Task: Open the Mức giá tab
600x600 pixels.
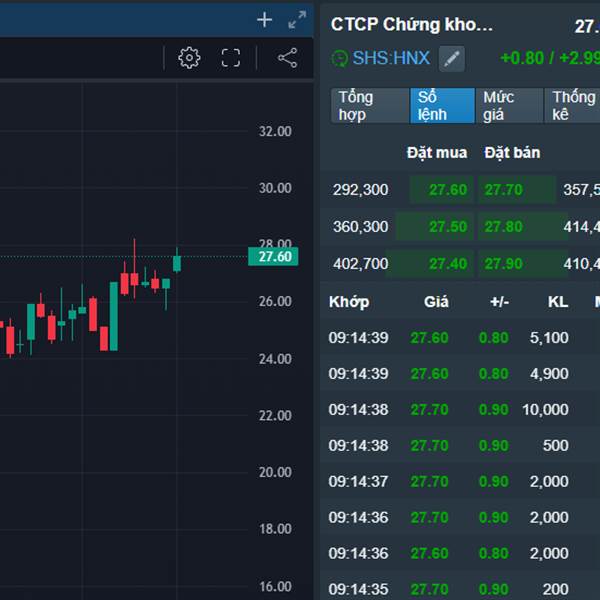Action: point(509,106)
